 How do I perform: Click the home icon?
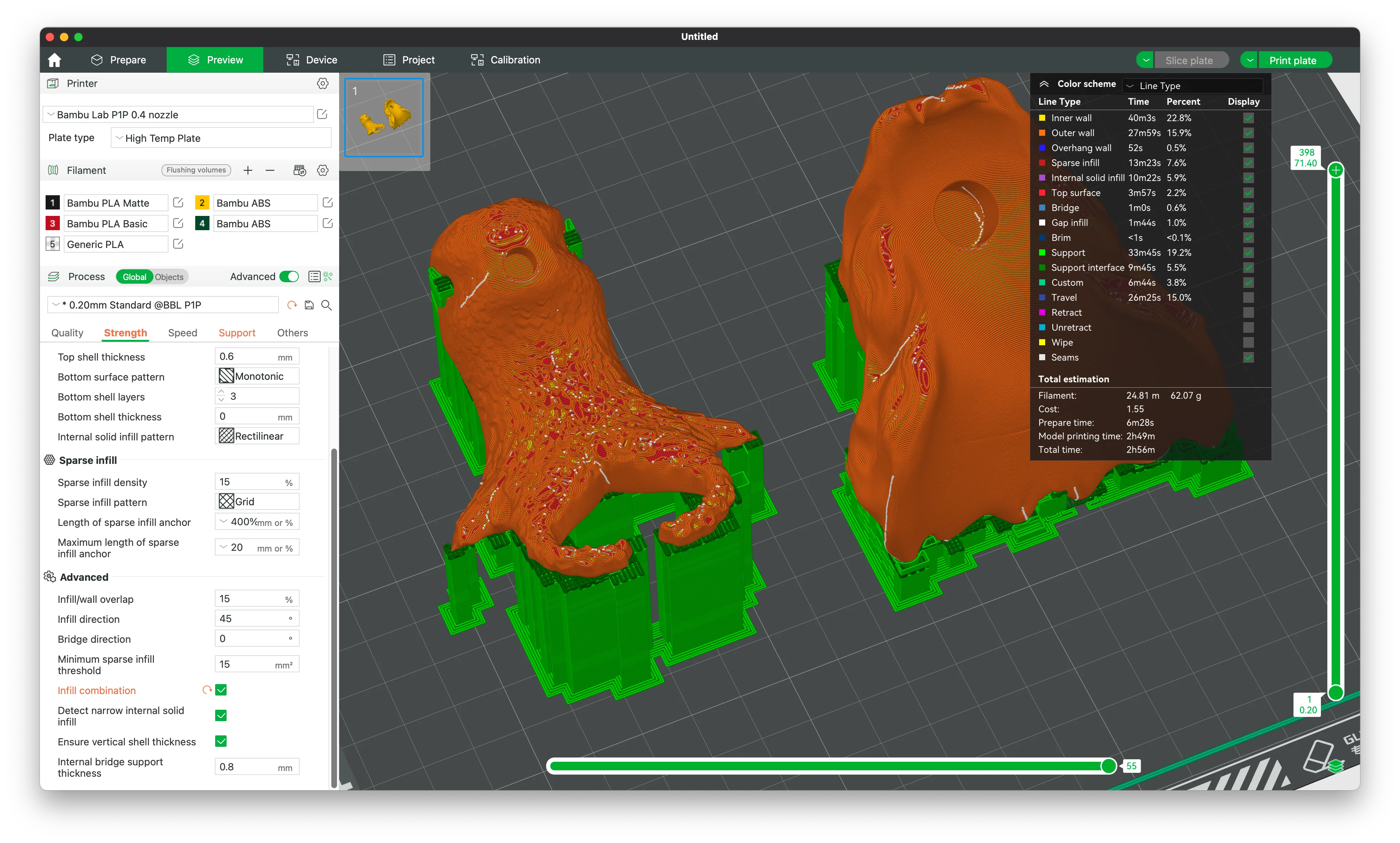pos(55,60)
